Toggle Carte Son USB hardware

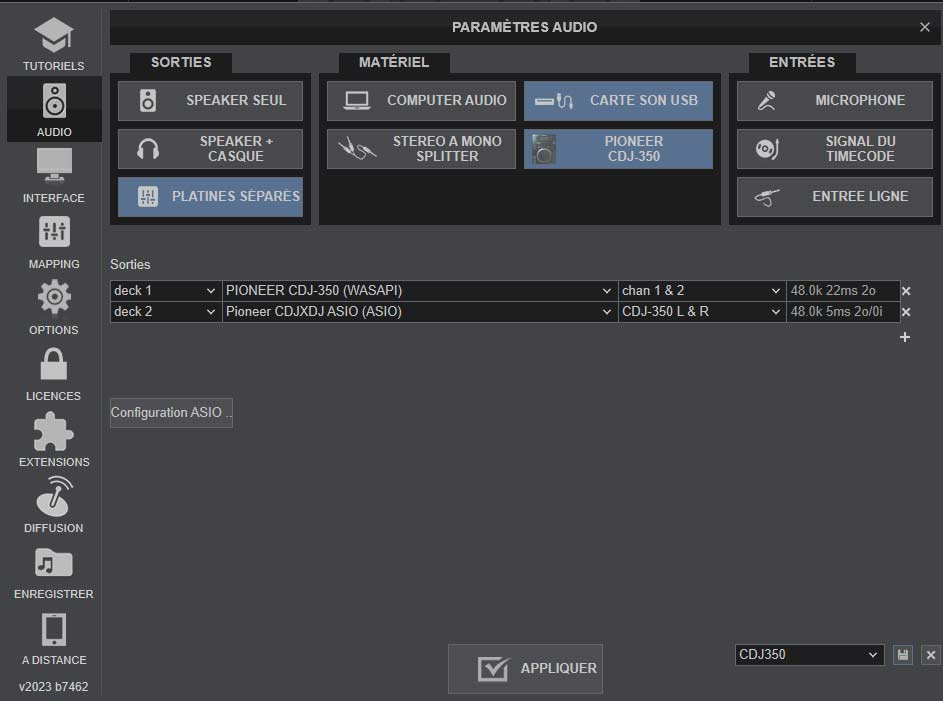tap(618, 101)
